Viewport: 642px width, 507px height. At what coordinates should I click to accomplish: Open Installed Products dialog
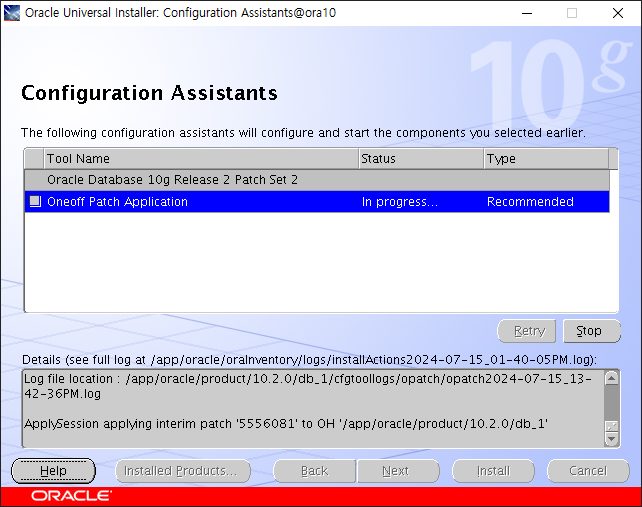183,471
